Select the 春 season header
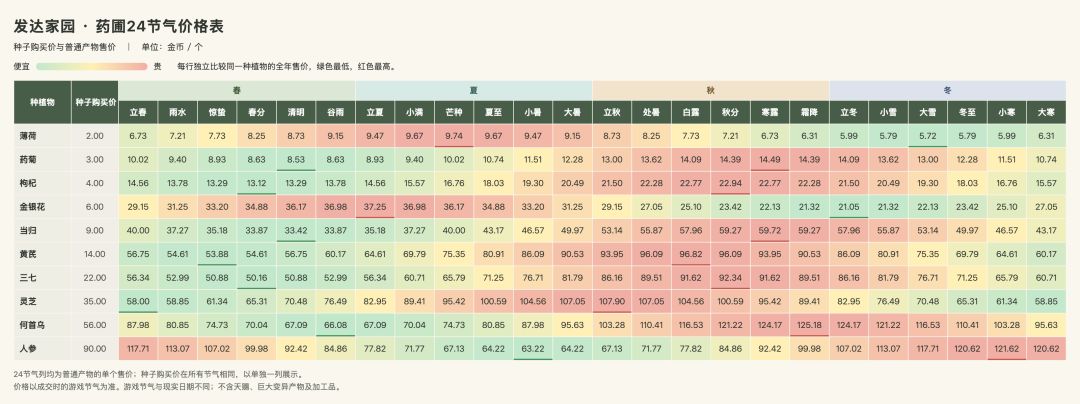This screenshot has height=404, width=1080. (237, 91)
